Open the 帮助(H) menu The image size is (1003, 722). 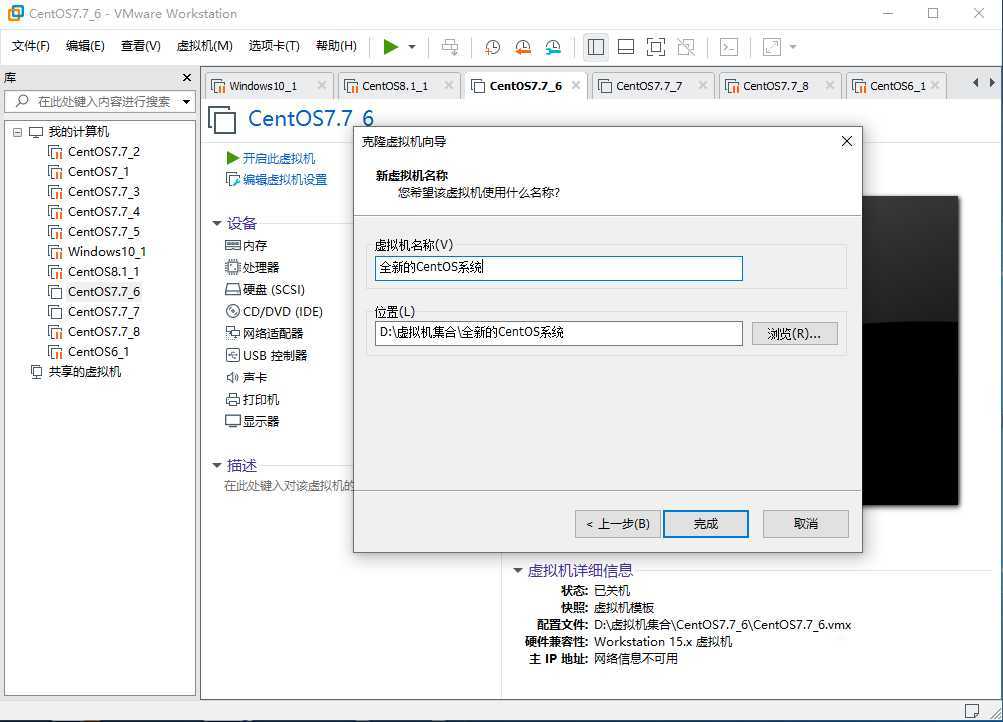[x=336, y=45]
